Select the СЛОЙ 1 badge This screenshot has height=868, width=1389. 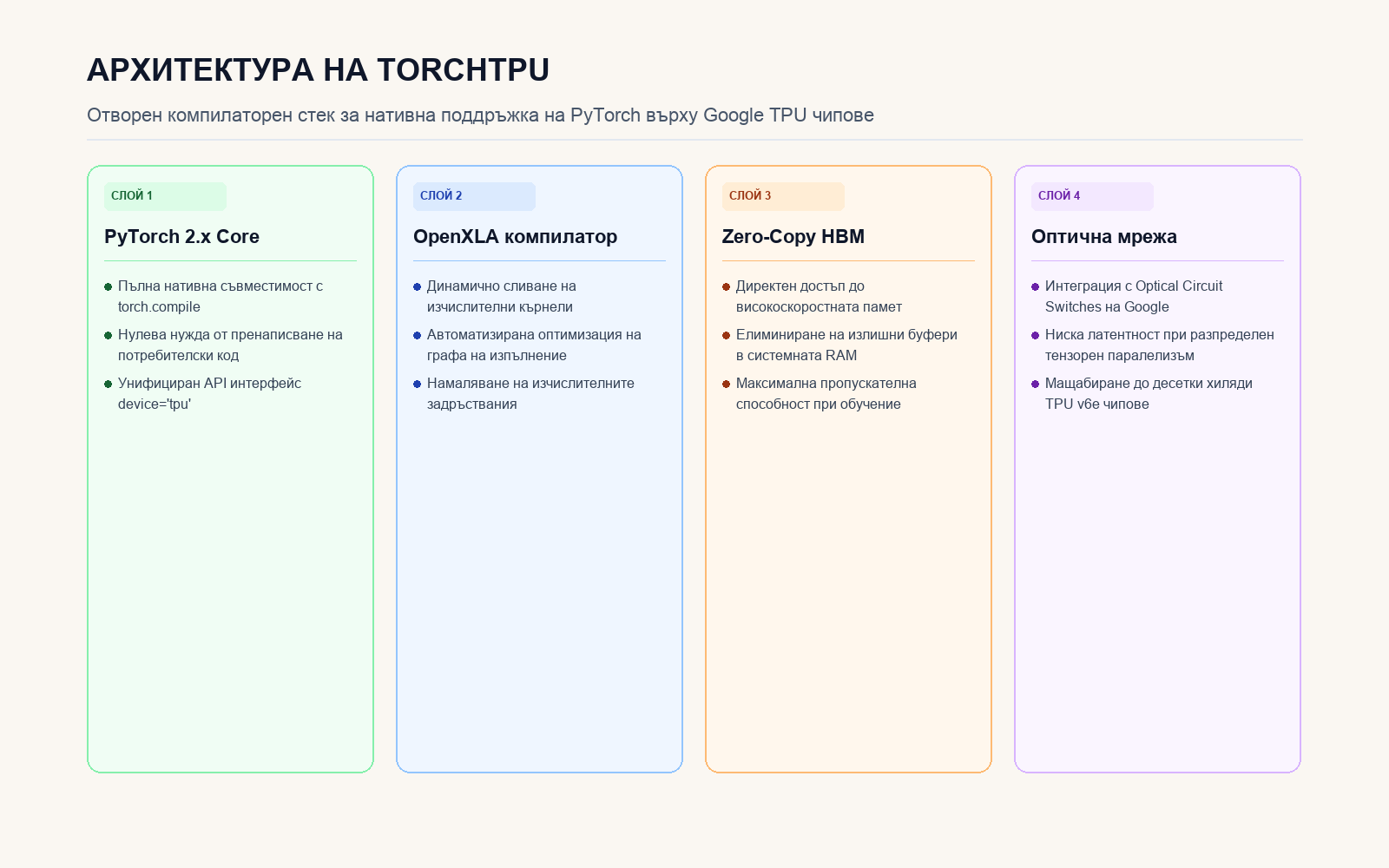(165, 196)
